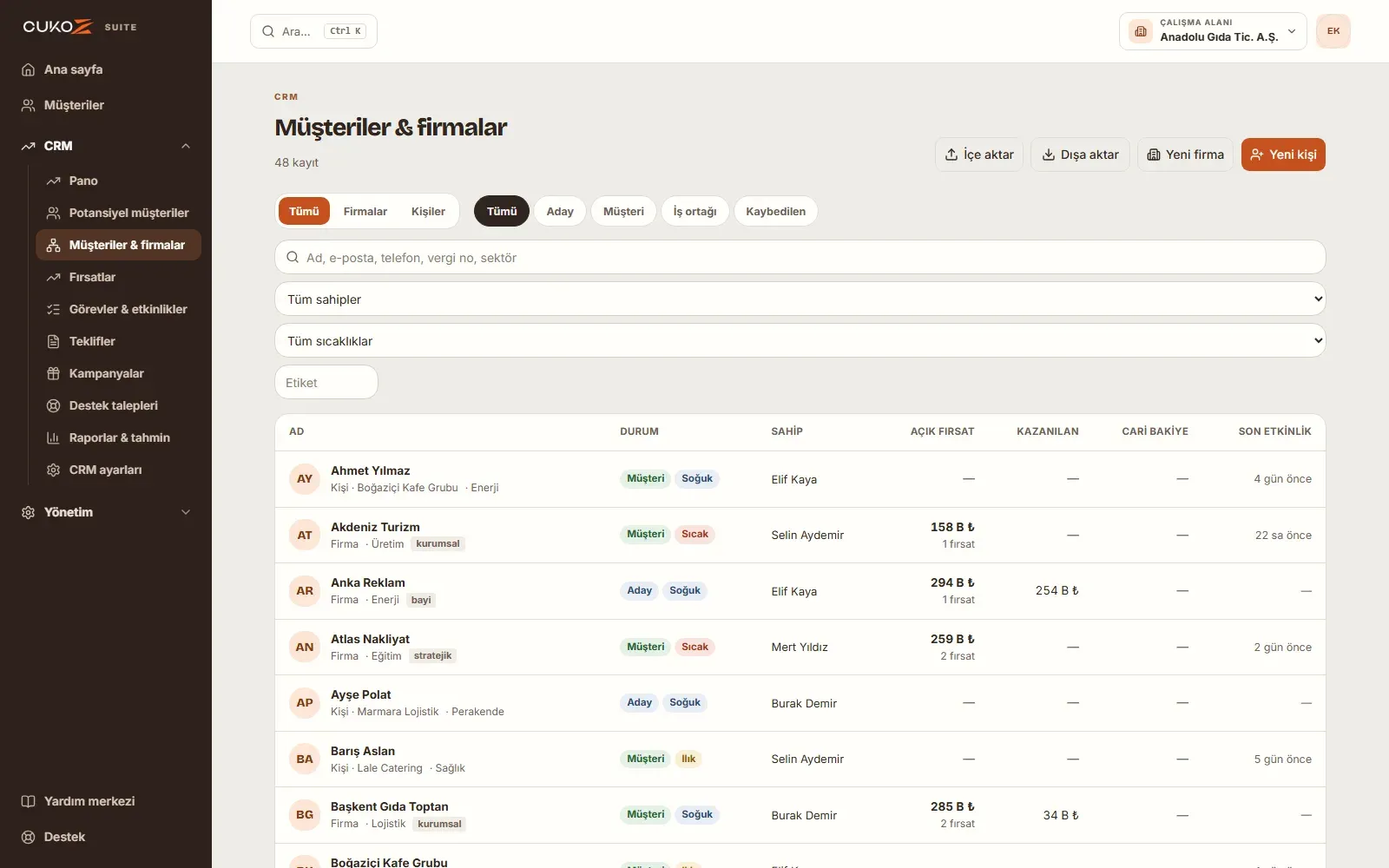Open Pano dashboard icon in sidebar
1389x868 pixels.
click(x=53, y=181)
